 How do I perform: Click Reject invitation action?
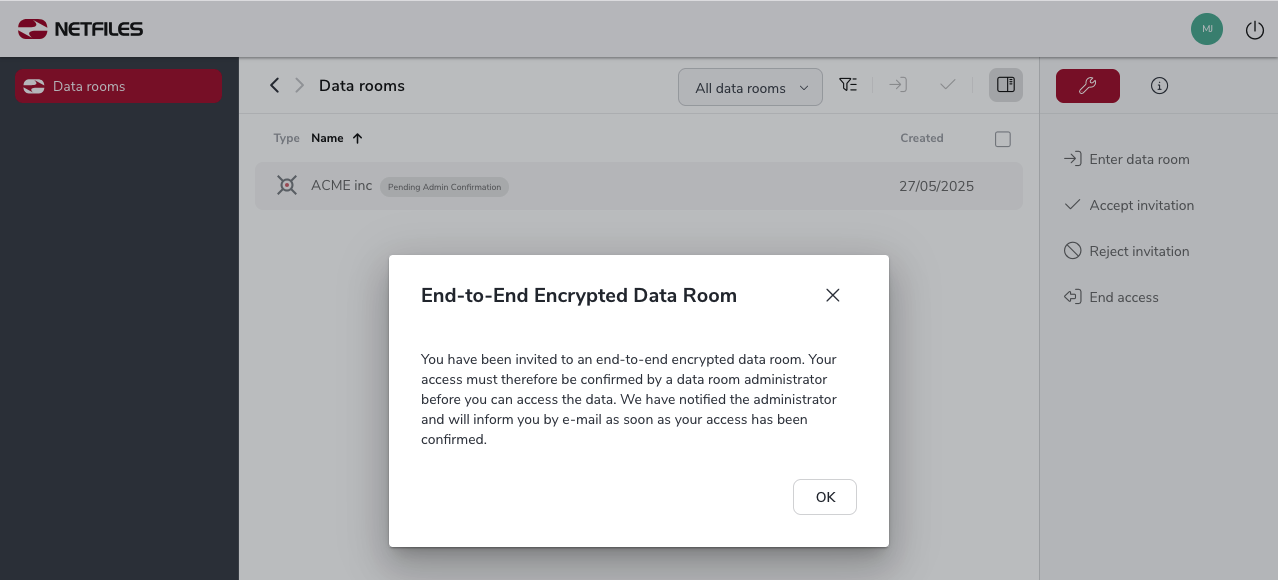click(1126, 251)
